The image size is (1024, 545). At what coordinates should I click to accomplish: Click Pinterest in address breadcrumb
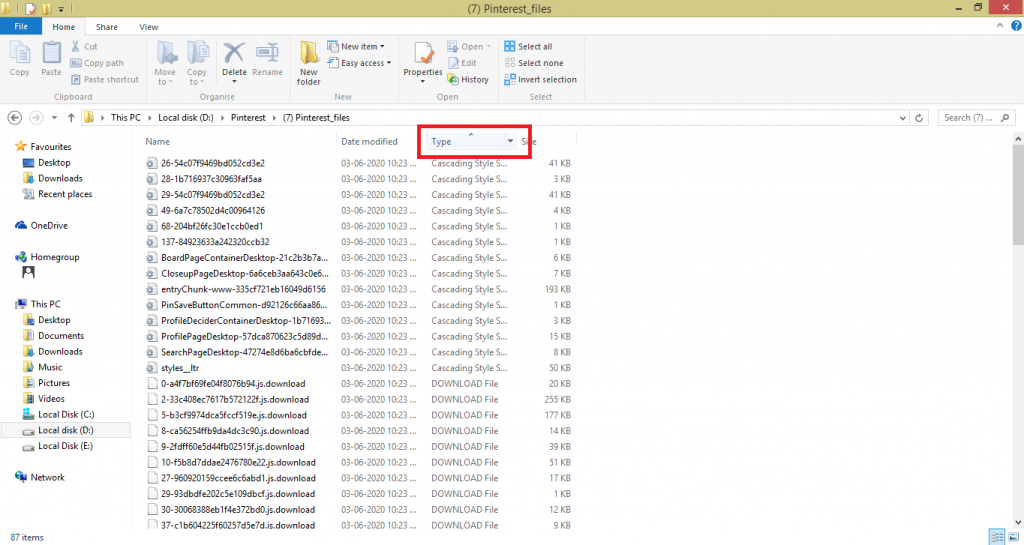click(248, 118)
